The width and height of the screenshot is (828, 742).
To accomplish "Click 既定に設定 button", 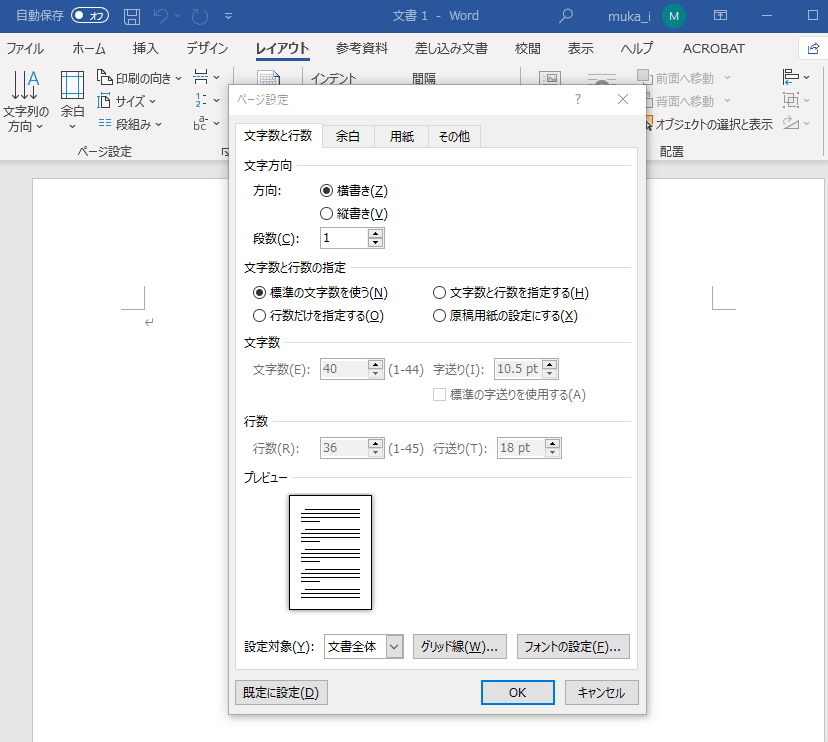I will click(x=281, y=692).
